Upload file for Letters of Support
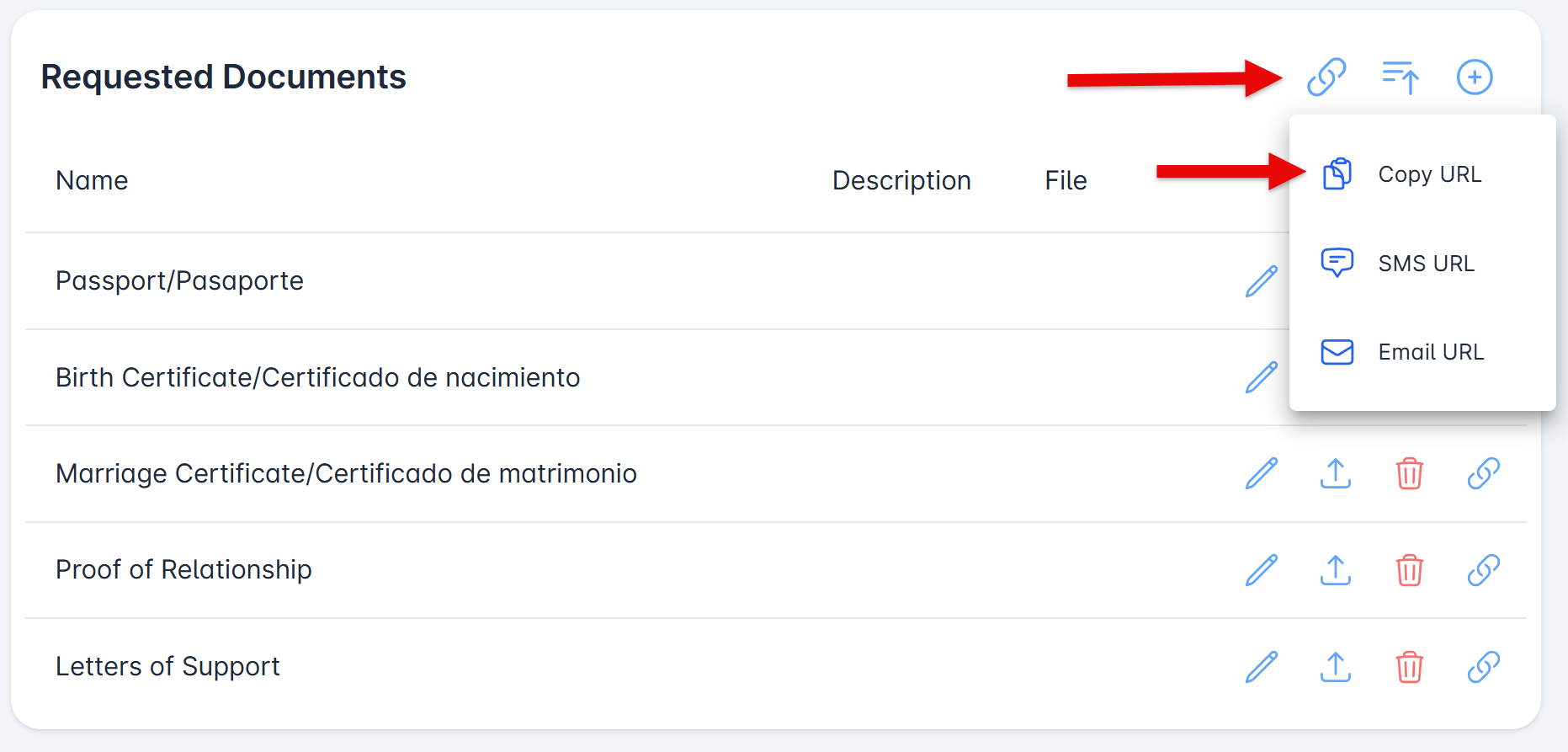The height and width of the screenshot is (752, 1568). click(x=1335, y=667)
